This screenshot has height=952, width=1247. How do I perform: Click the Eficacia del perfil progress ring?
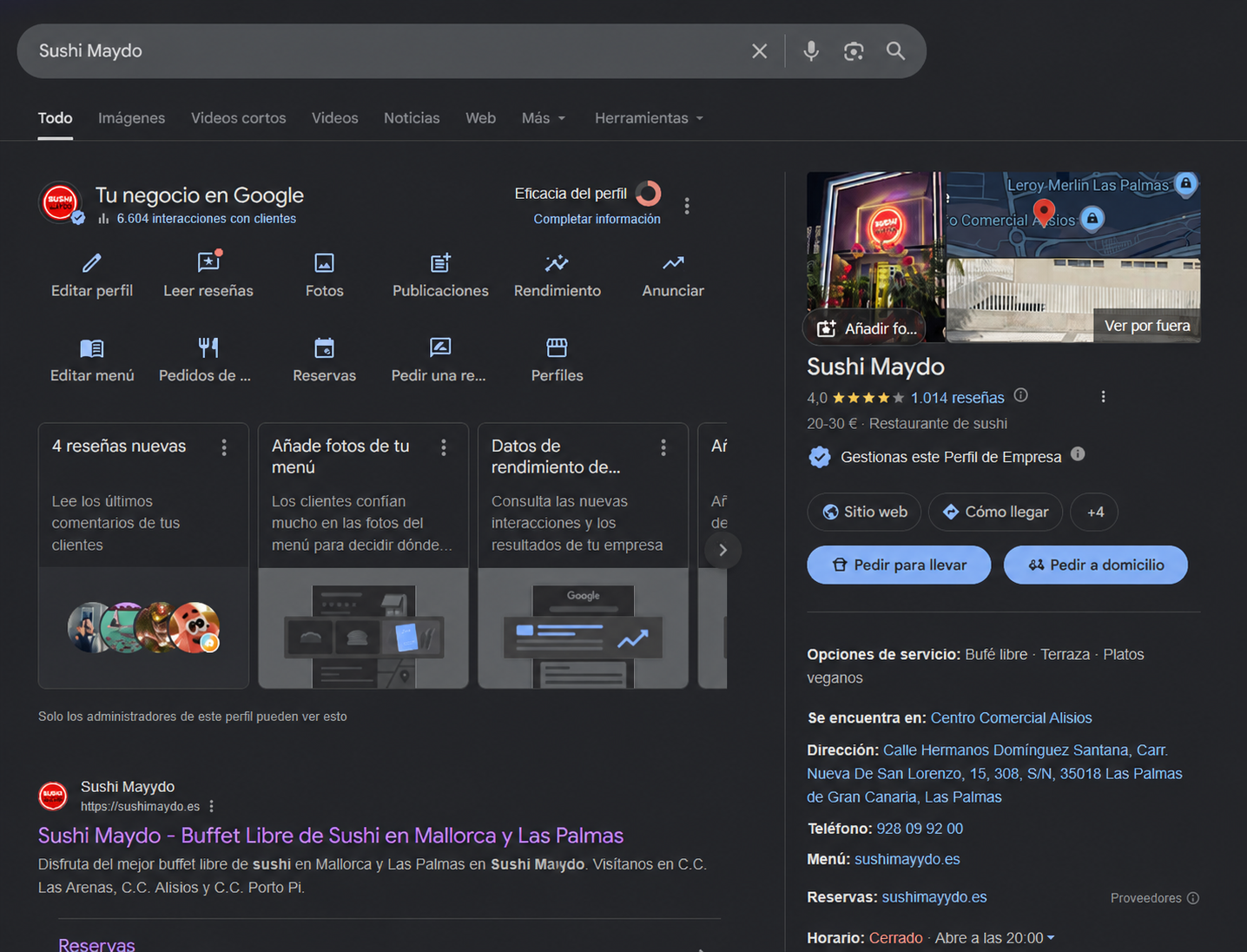[x=649, y=193]
